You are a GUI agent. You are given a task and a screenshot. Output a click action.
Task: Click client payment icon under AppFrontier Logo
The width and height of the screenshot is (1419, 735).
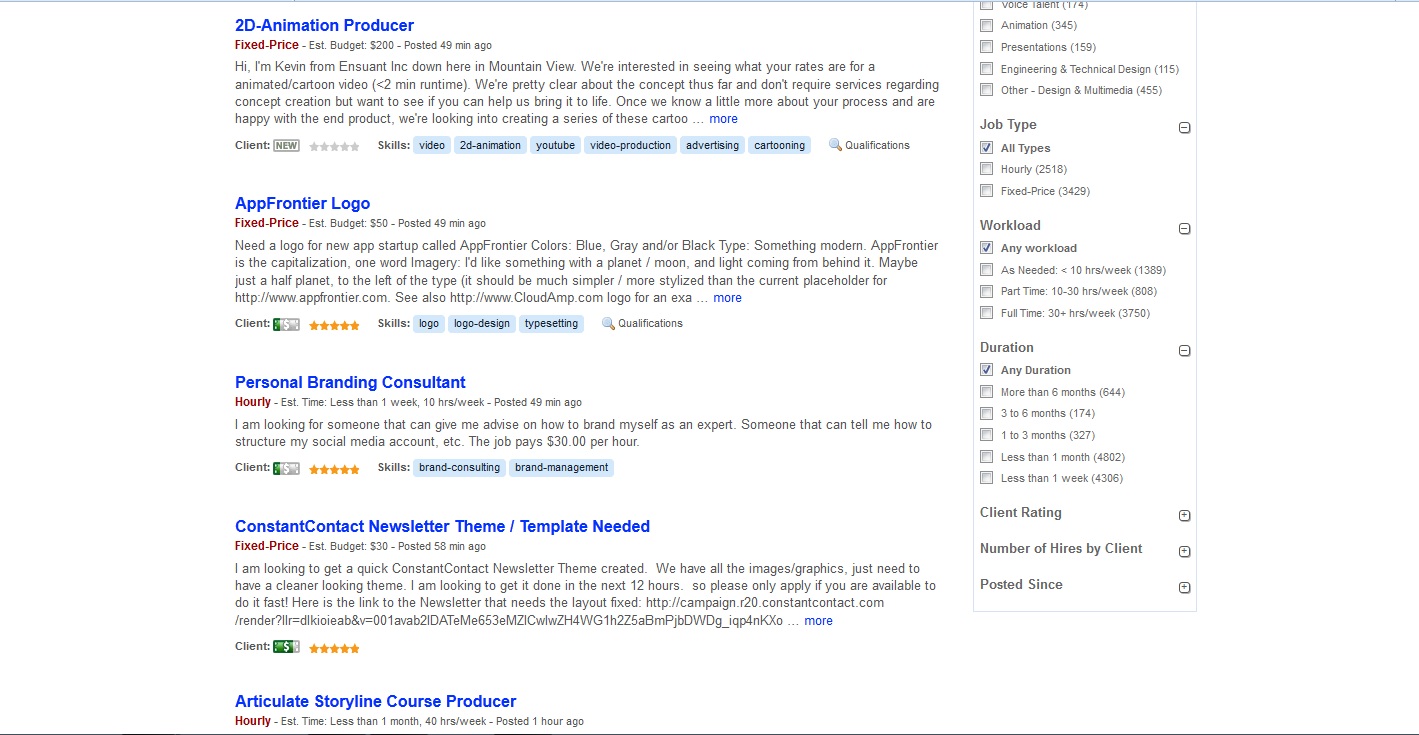pos(286,324)
